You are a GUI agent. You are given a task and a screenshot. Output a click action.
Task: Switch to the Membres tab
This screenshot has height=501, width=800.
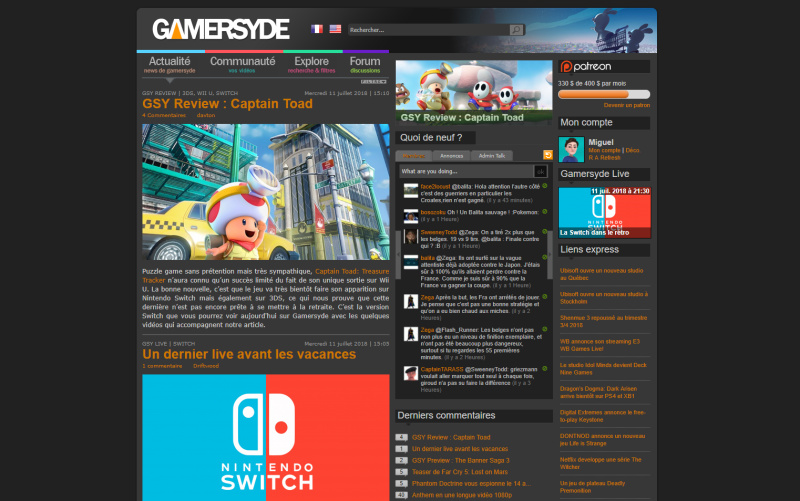tap(414, 156)
